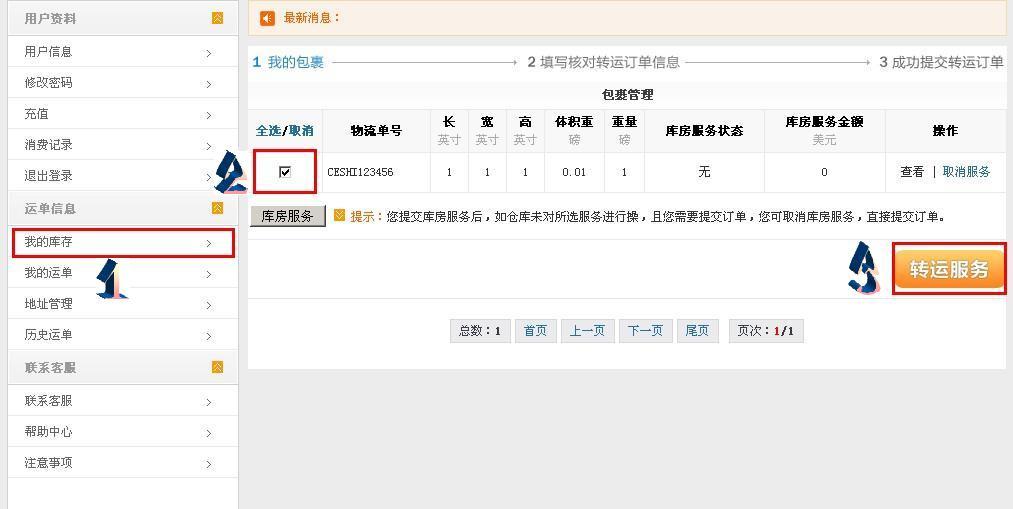Click arrow chevron next to 历史运单
1013x509 pixels.
pos(209,336)
